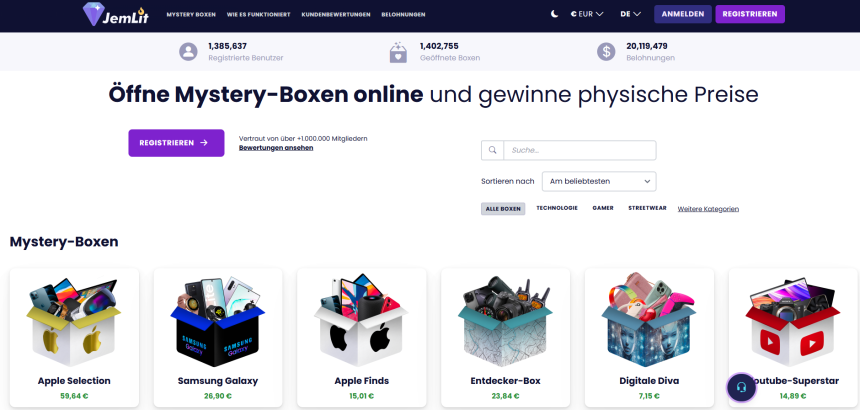Open the support chat headset icon
Screen dimensions: 860x410
742,388
